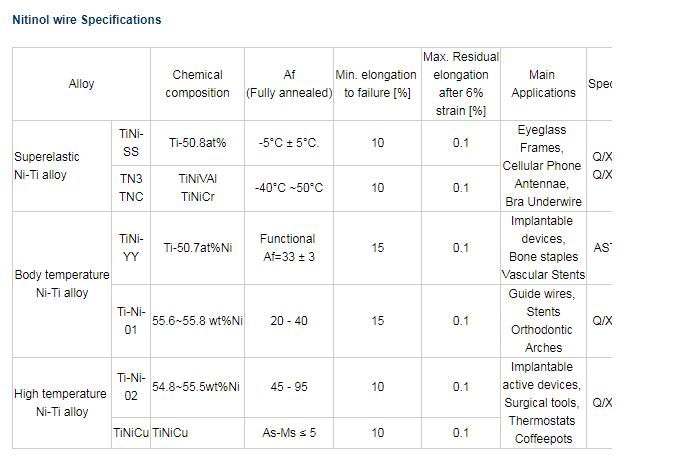Click the Chemical composition header cell
Image resolution: width=689 pixels, height=463 pixels.
[x=197, y=84]
